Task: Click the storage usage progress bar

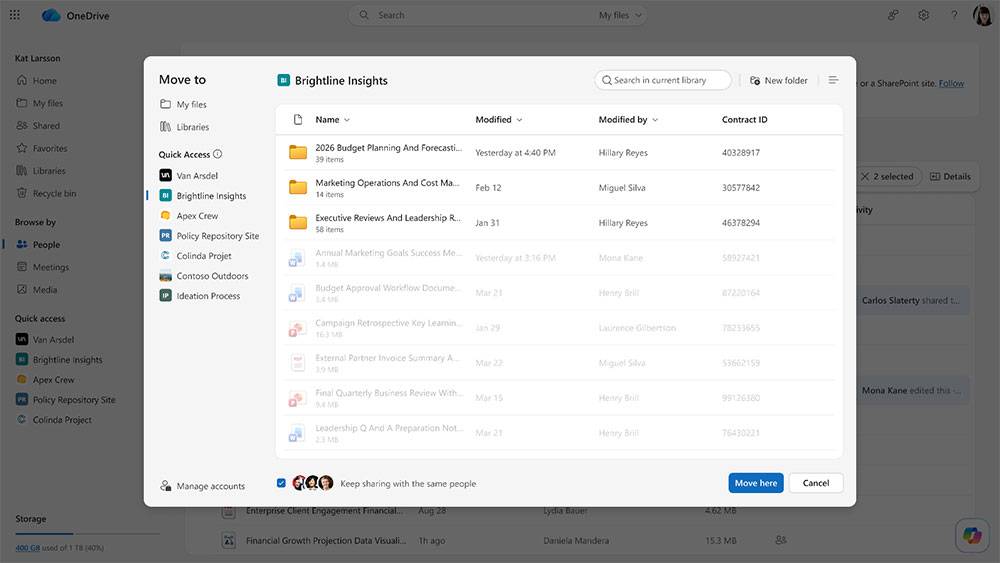Action: (87, 533)
